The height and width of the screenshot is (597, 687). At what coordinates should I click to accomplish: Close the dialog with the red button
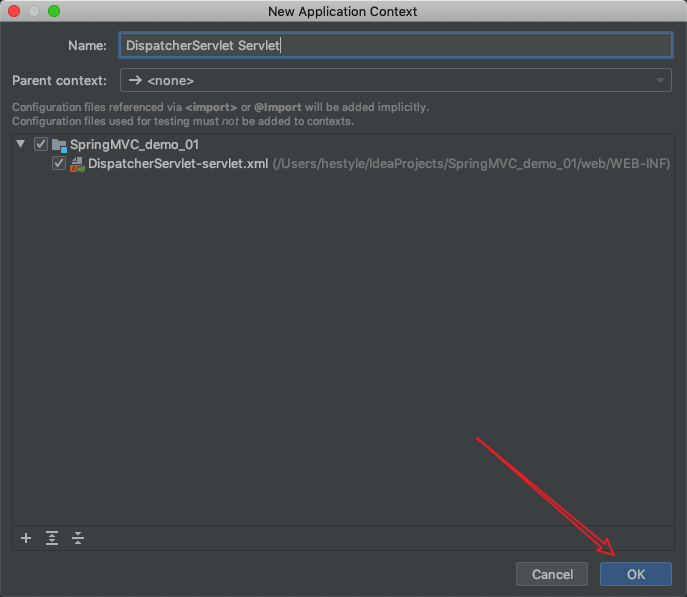point(14,11)
